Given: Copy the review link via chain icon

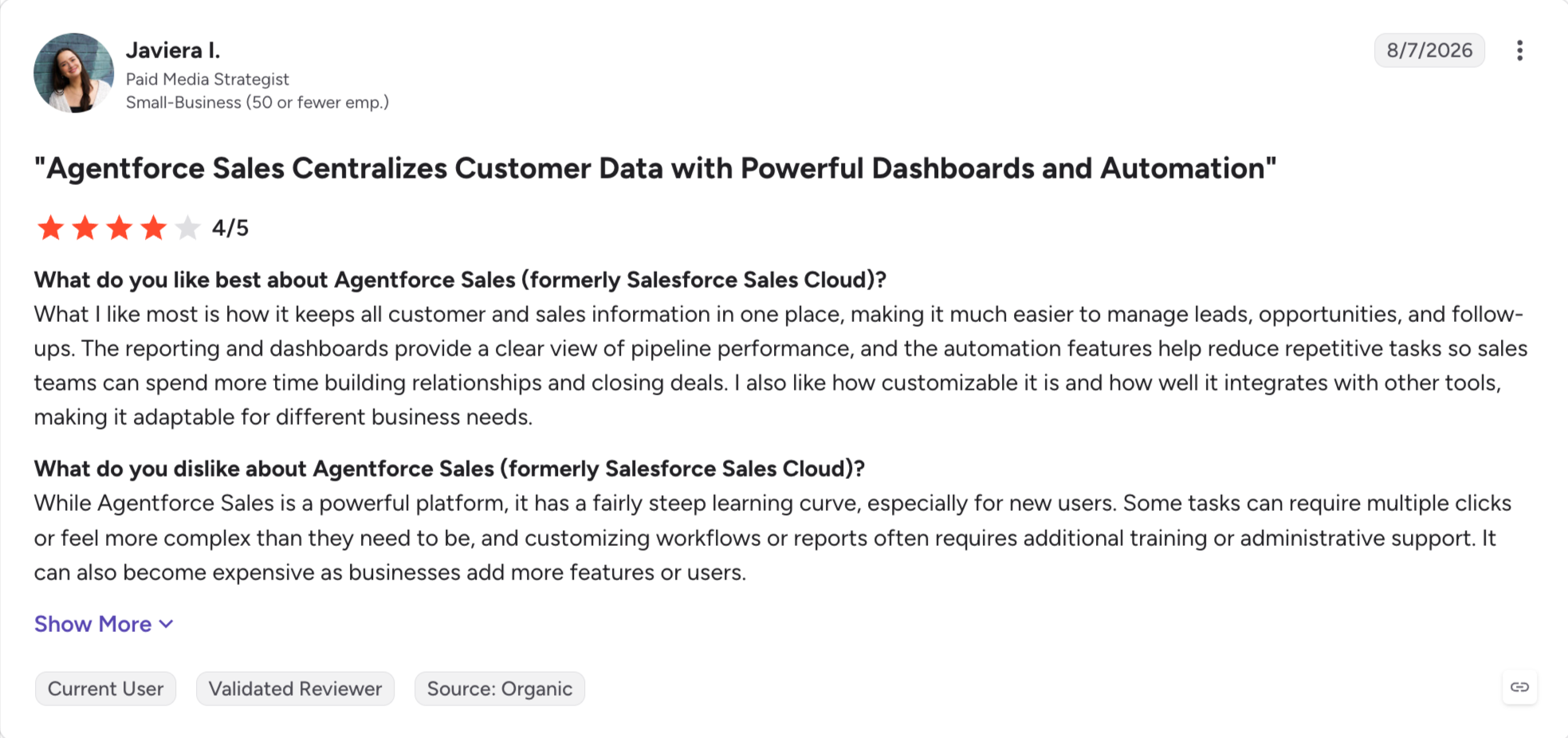Looking at the screenshot, I should 1519,687.
